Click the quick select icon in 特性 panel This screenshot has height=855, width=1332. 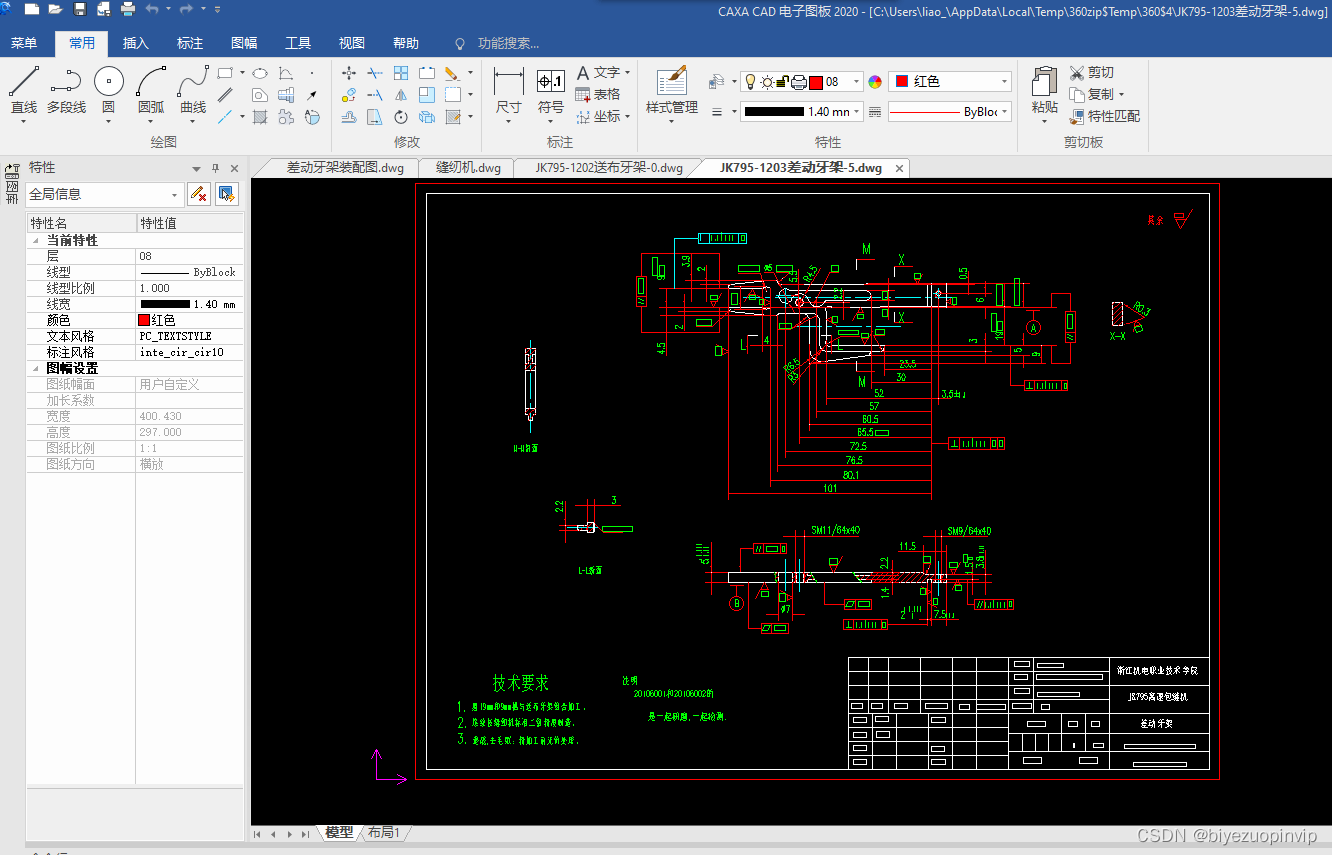(x=227, y=194)
